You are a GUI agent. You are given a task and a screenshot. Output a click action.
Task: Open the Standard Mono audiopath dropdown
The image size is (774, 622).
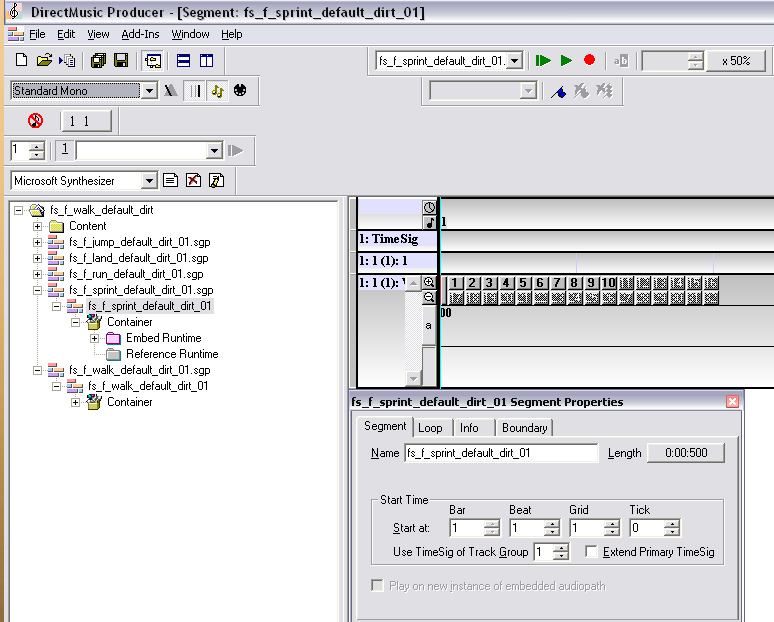click(x=149, y=91)
